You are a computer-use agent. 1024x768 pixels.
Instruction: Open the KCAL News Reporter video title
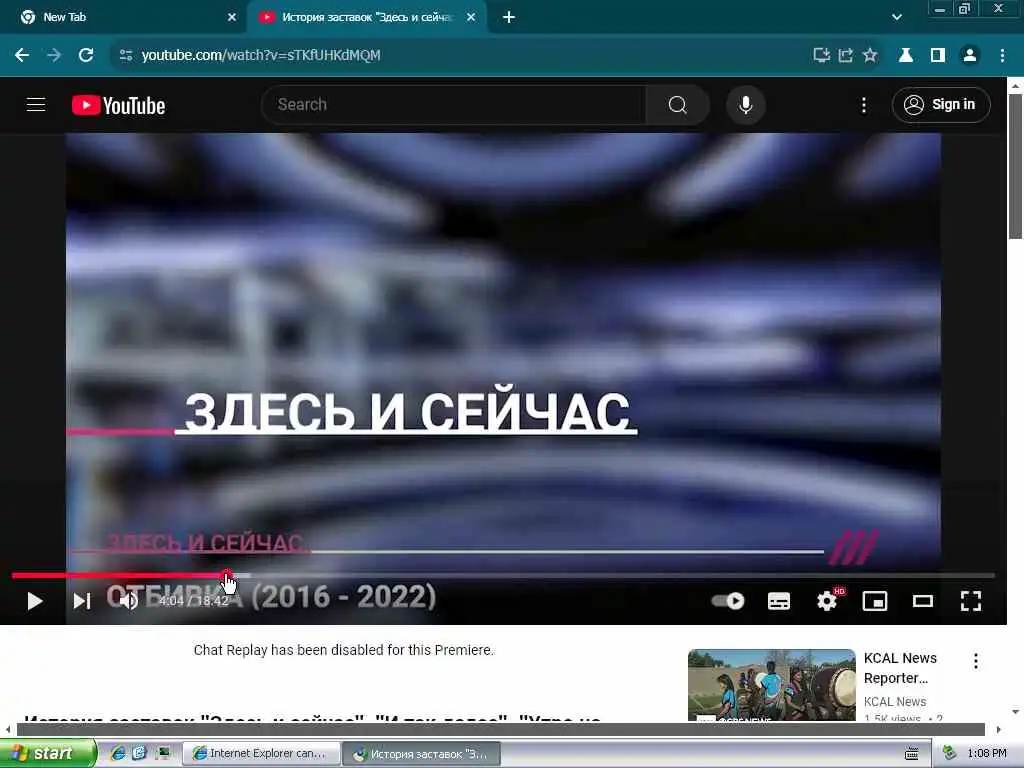900,668
